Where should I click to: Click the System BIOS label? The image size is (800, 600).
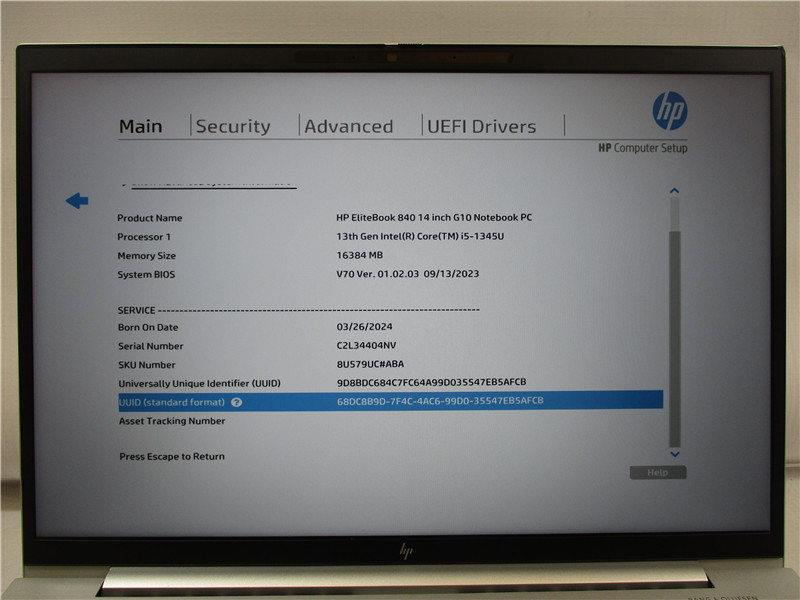[x=146, y=274]
